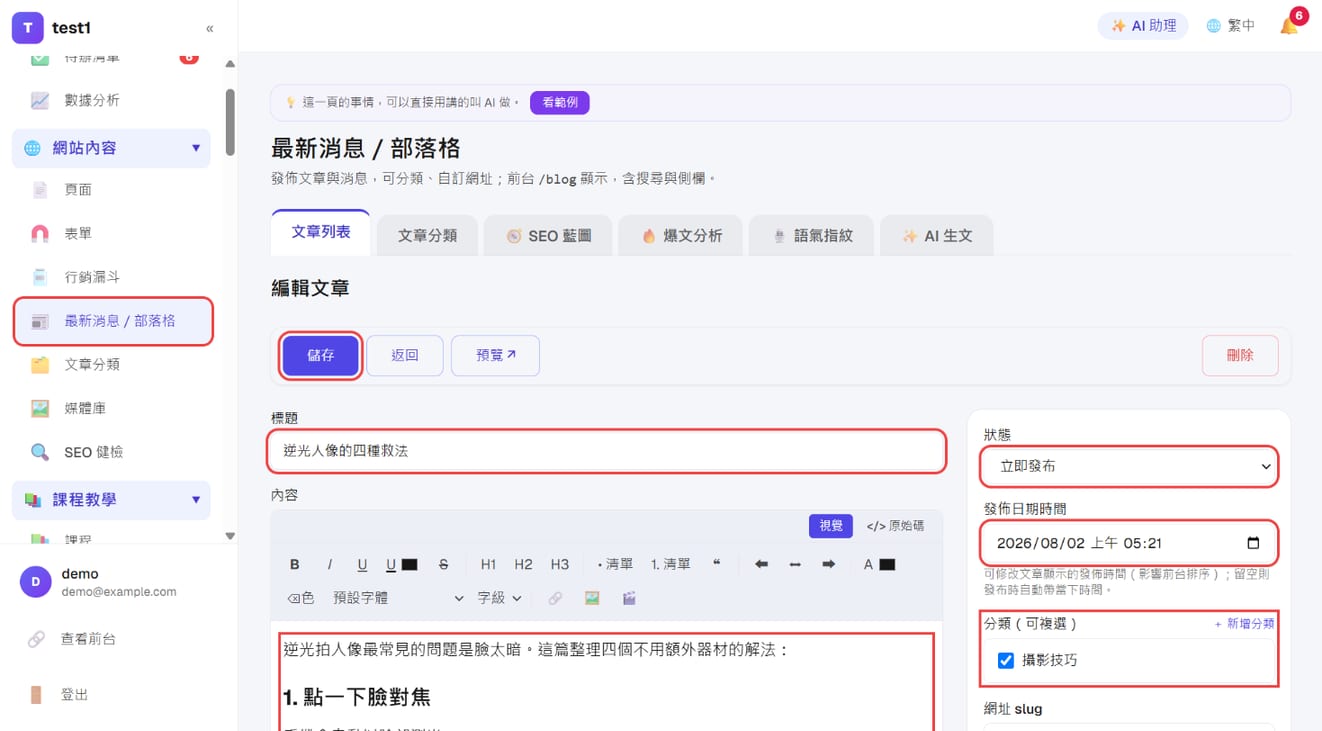Switch language via 繁中 selector
This screenshot has width=1322, height=731.
pos(1230,26)
